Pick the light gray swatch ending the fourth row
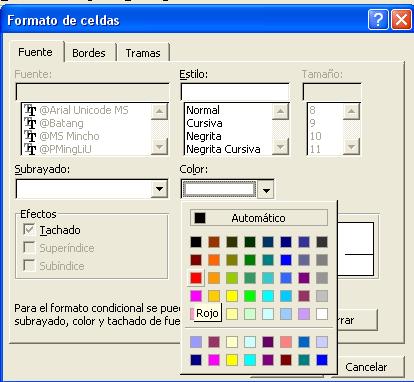Image resolution: width=414 pixels, height=382 pixels. (322, 296)
